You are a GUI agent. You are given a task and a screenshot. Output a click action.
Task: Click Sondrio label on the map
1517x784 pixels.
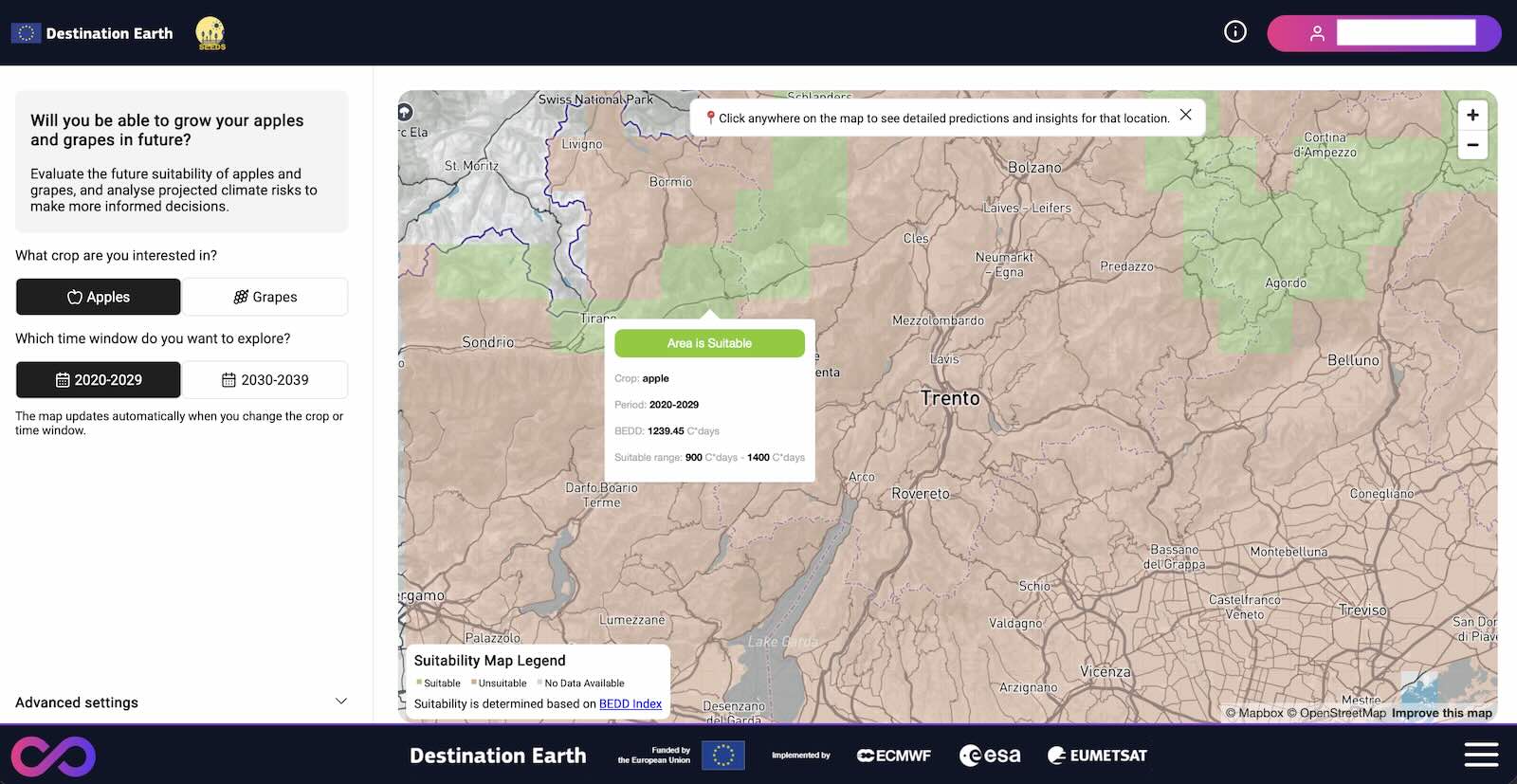coord(487,342)
